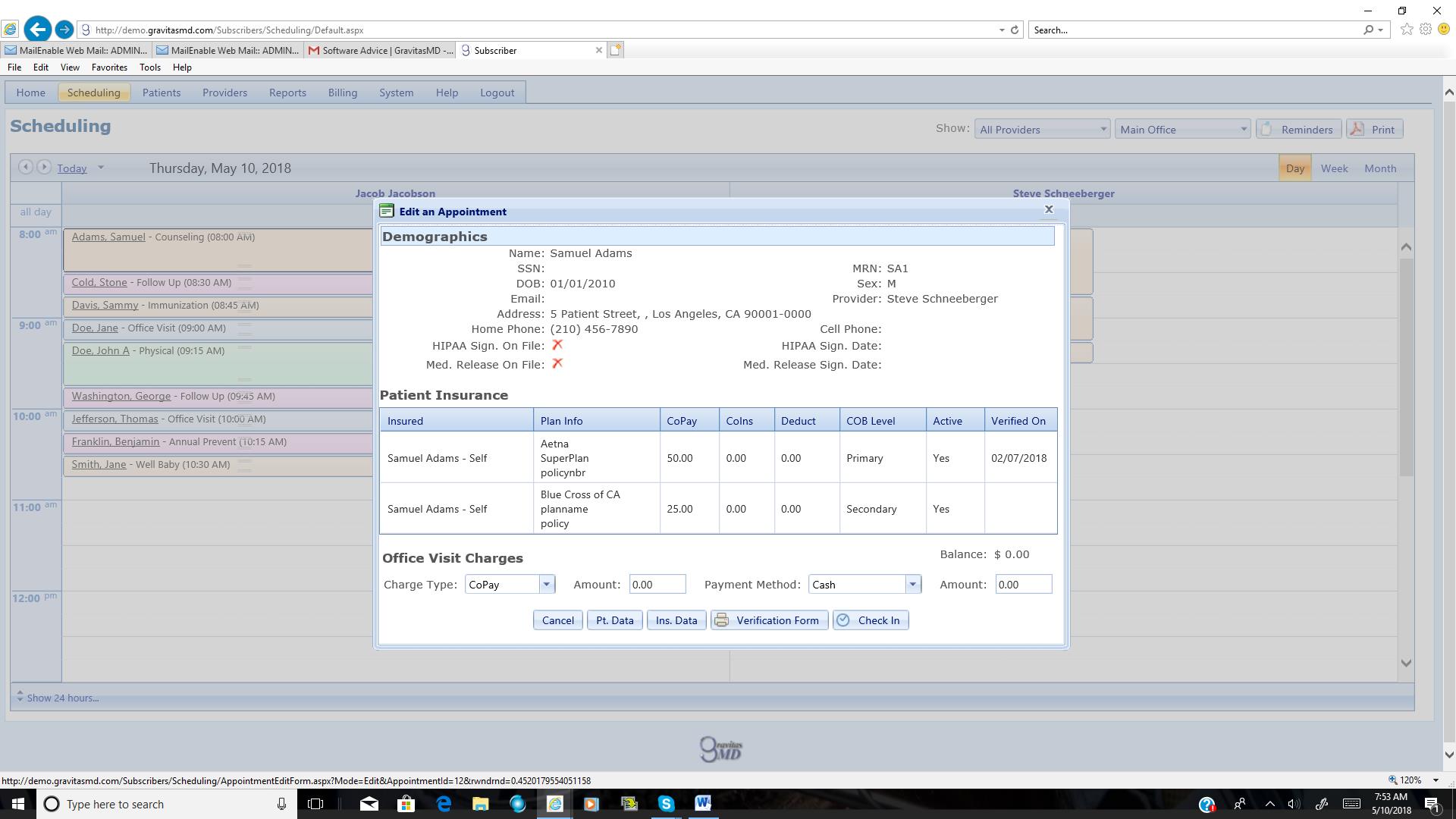Close the Edit an Appointment dialog

coord(1049,209)
